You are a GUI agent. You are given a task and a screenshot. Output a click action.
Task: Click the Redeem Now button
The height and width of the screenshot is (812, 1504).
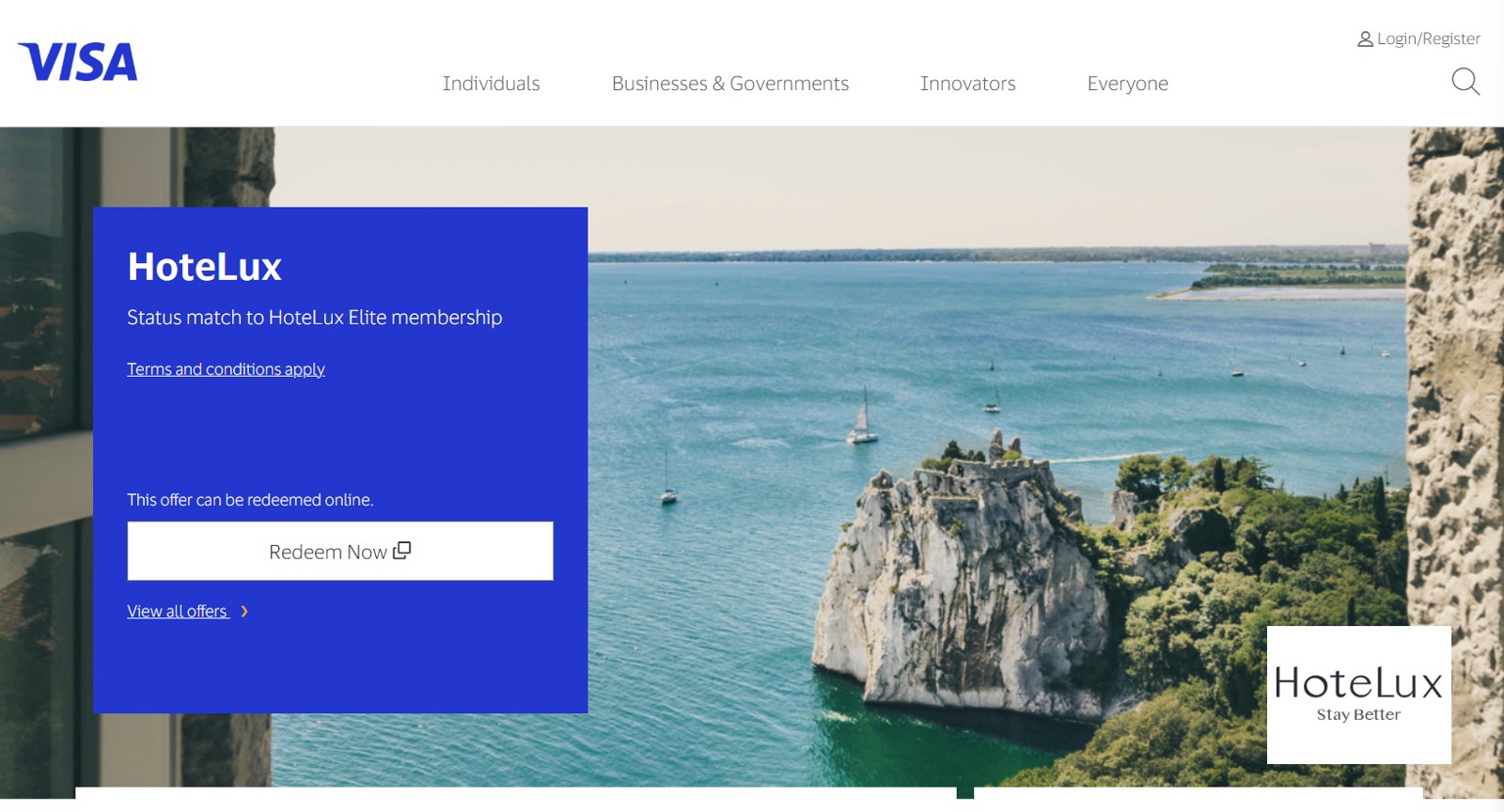click(340, 551)
